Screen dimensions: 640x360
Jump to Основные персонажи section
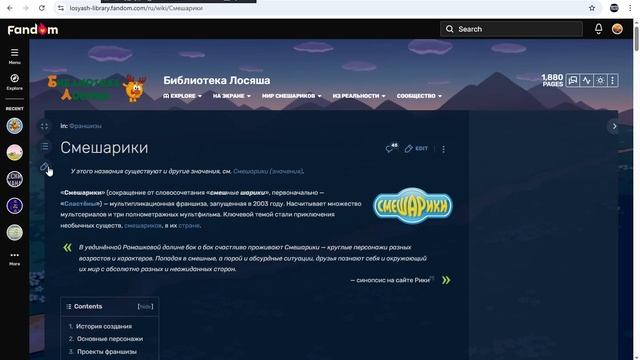point(110,339)
